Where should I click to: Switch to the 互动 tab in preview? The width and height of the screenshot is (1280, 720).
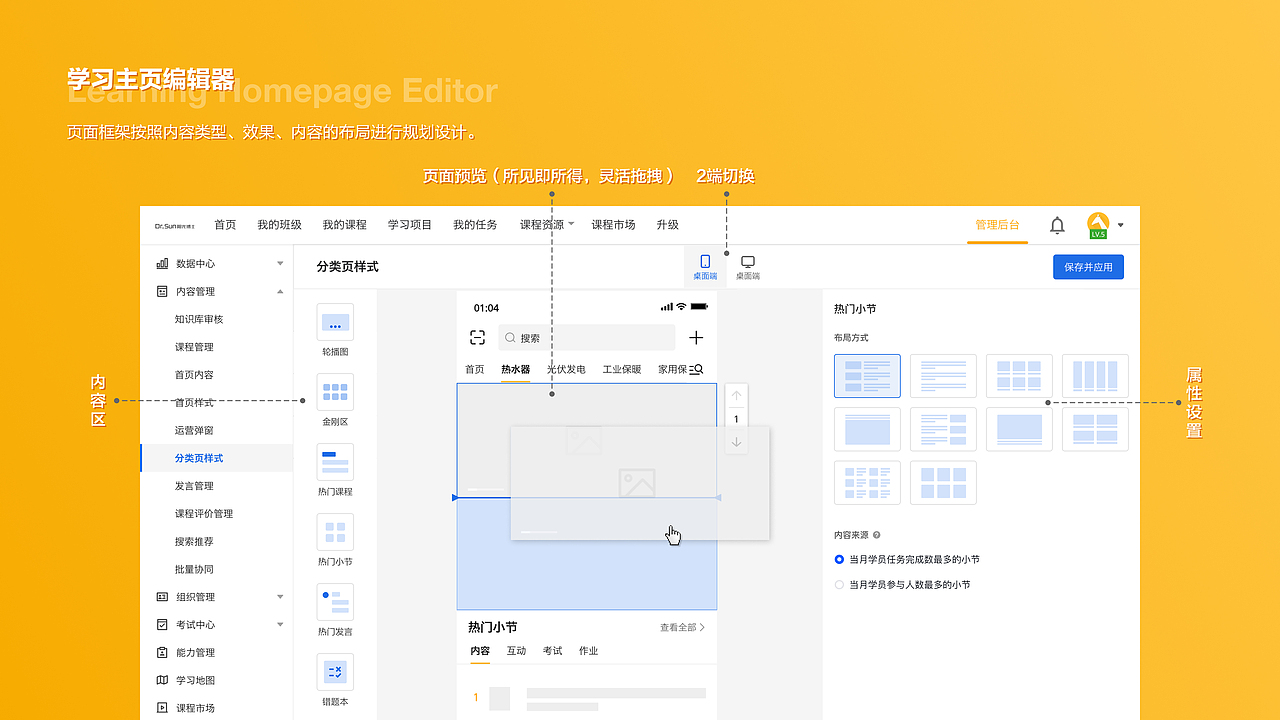coord(516,650)
